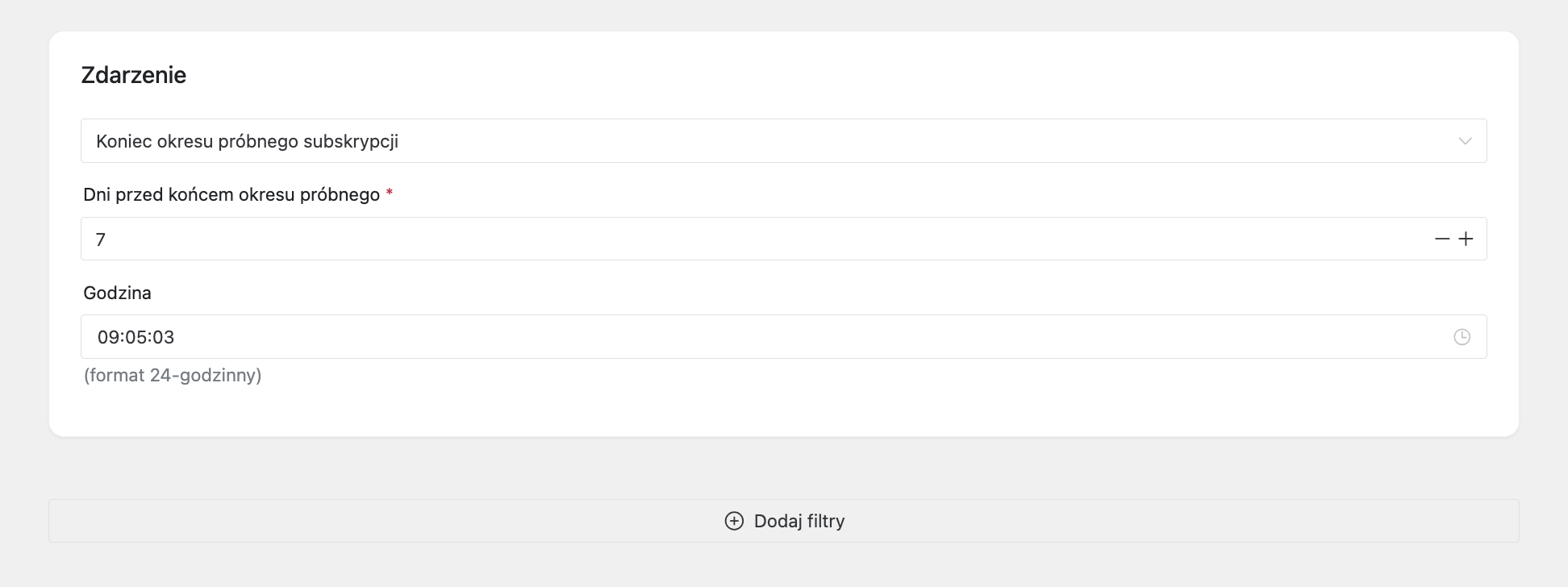The width and height of the screenshot is (1568, 587).
Task: Click the red required asterisk
Action: click(x=390, y=194)
